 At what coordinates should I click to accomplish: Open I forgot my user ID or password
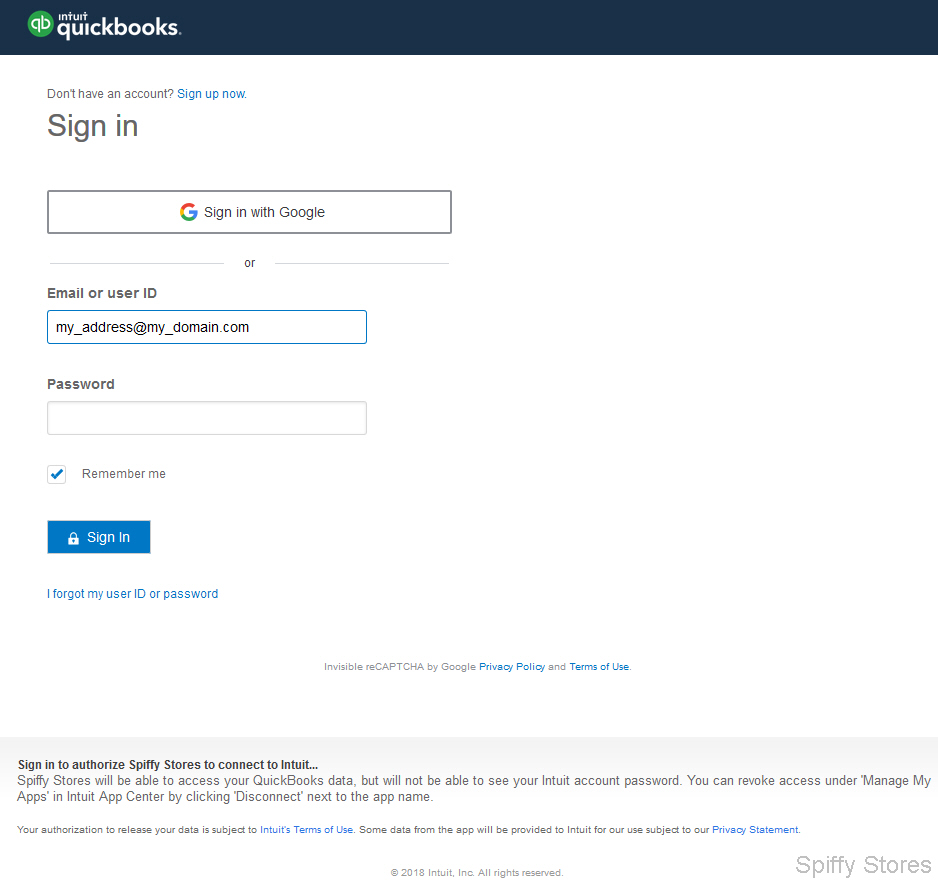[x=133, y=593]
